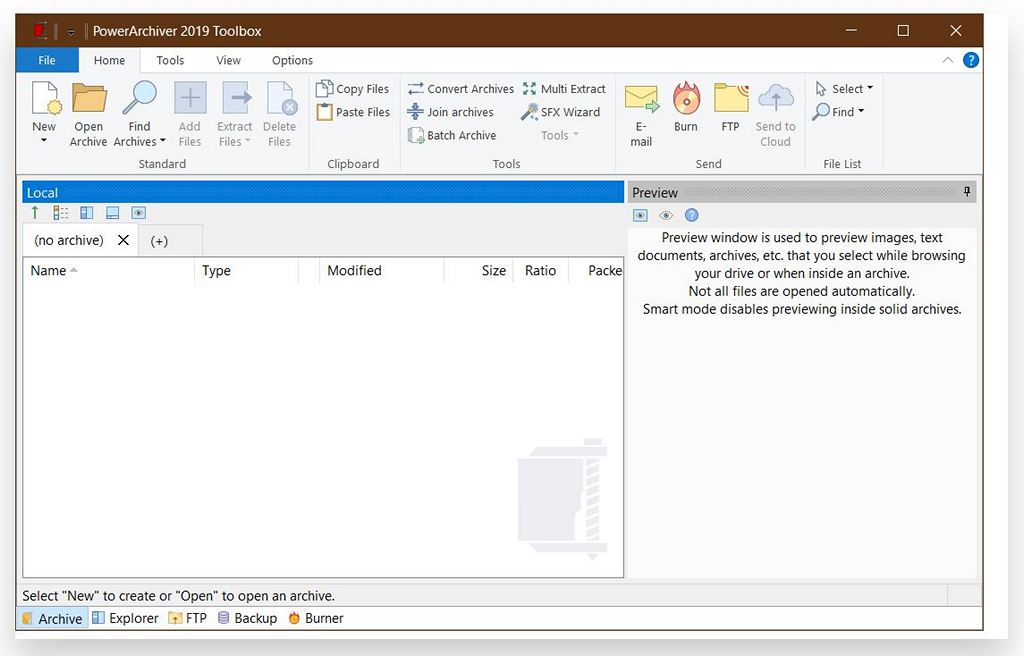Toggle preview window icon in Preview panel

coord(641,216)
